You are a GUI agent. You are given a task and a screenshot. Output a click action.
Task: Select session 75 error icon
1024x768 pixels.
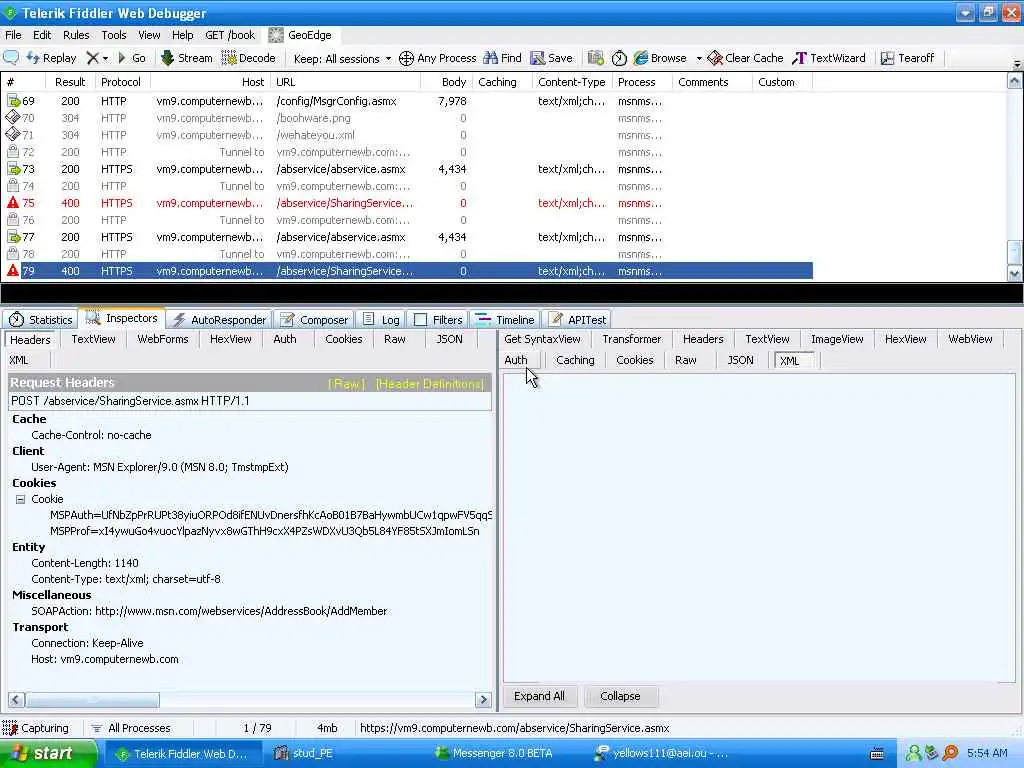point(12,203)
